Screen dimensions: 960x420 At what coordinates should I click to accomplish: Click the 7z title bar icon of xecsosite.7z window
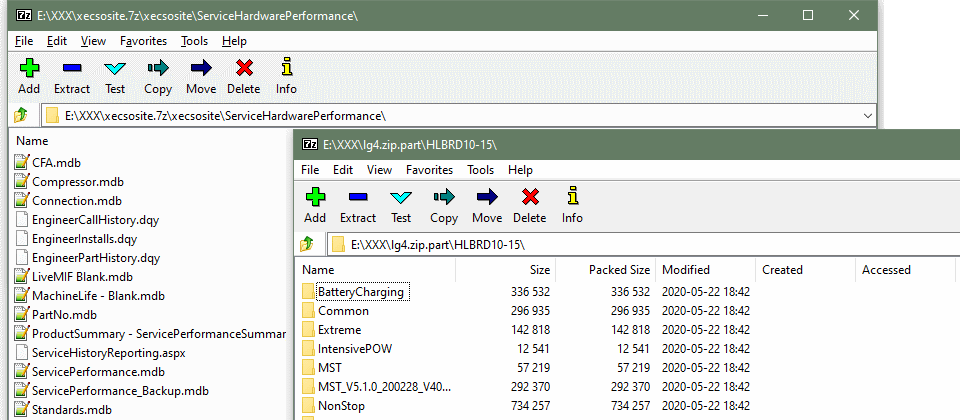pyautogui.click(x=23, y=15)
